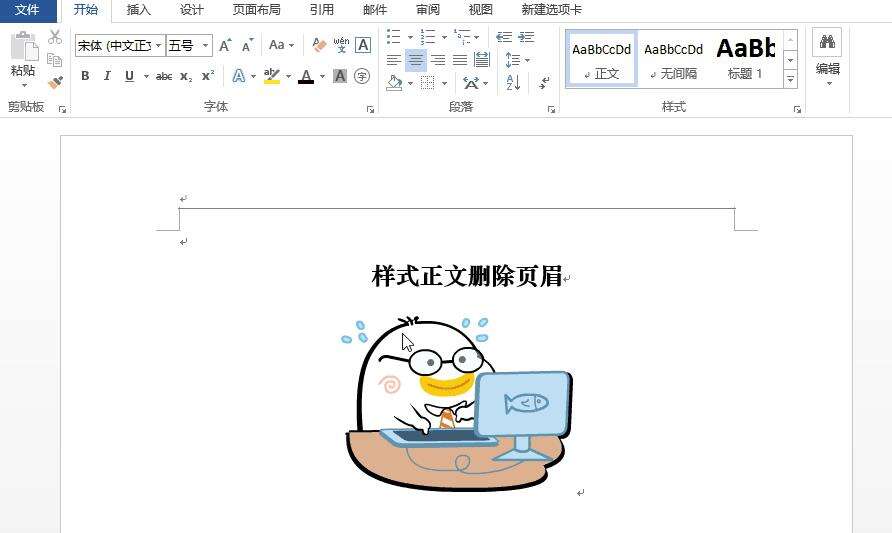Click the line spacing icon
The width and height of the screenshot is (892, 533).
tap(513, 60)
